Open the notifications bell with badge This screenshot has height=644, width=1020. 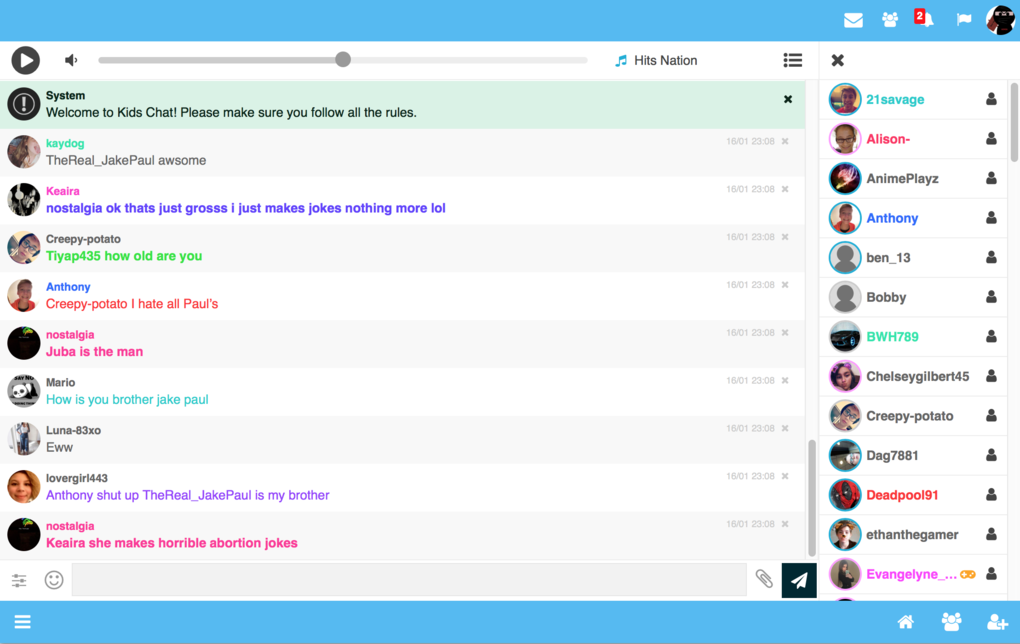(x=924, y=19)
